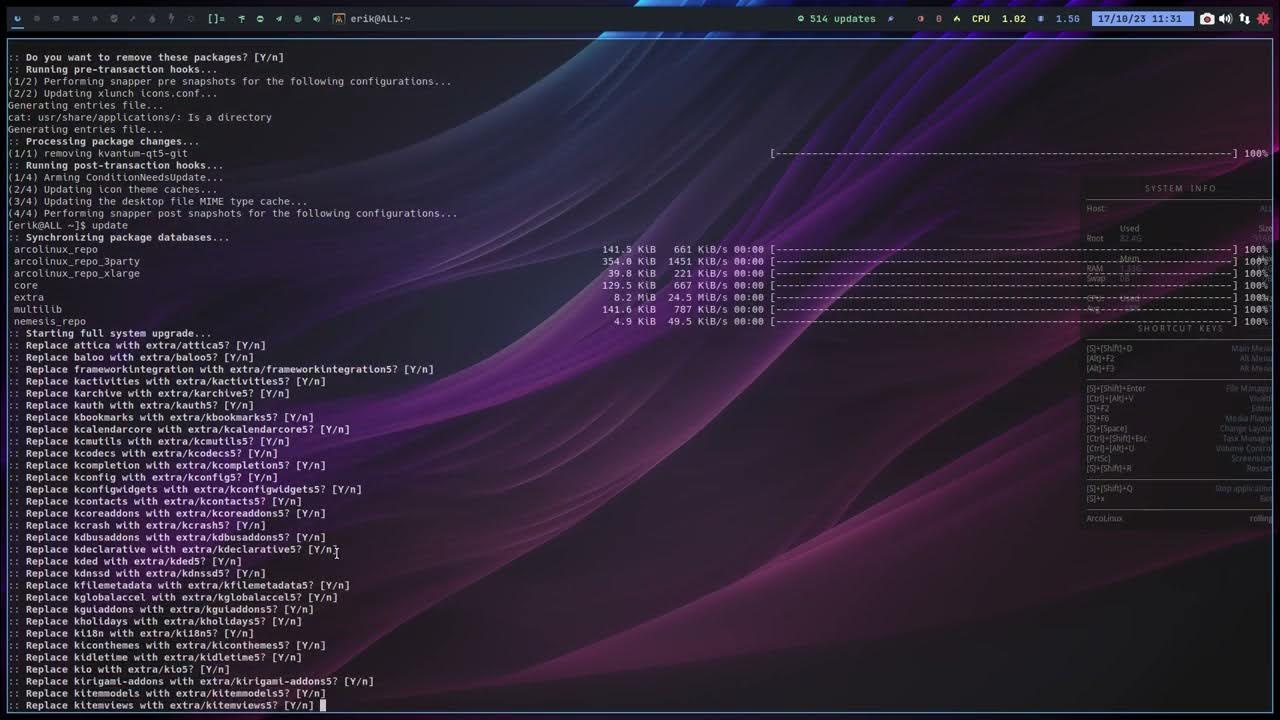Viewport: 1280px width, 720px height.
Task: Click the pin icon after updates count
Action: coord(891,18)
